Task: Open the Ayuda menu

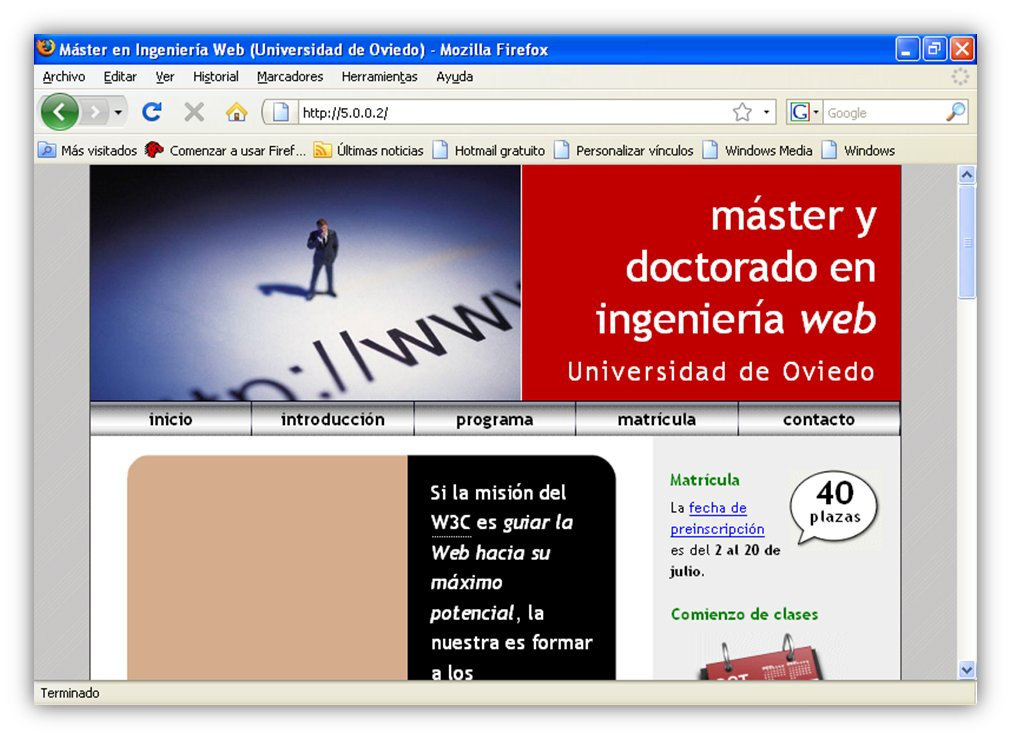Action: coord(454,77)
